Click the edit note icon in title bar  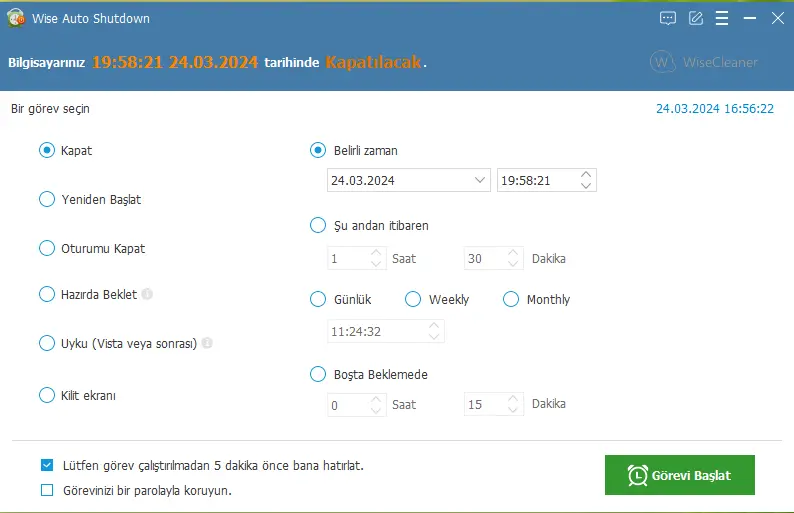(x=696, y=18)
